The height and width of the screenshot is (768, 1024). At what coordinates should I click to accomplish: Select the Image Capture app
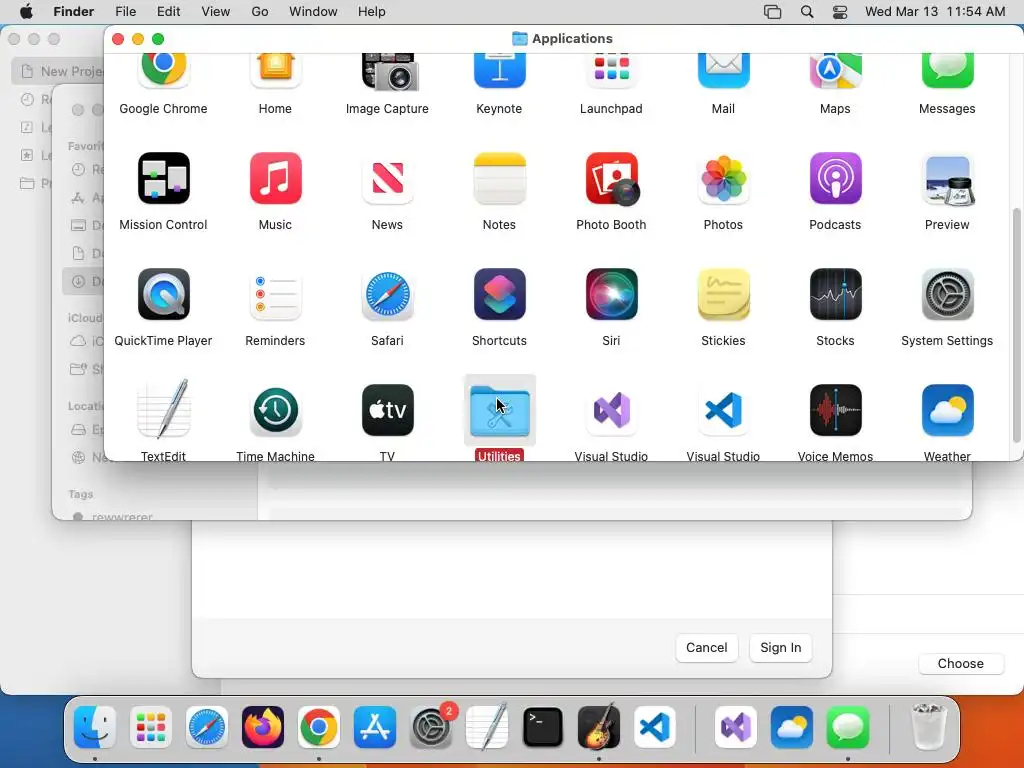(389, 72)
